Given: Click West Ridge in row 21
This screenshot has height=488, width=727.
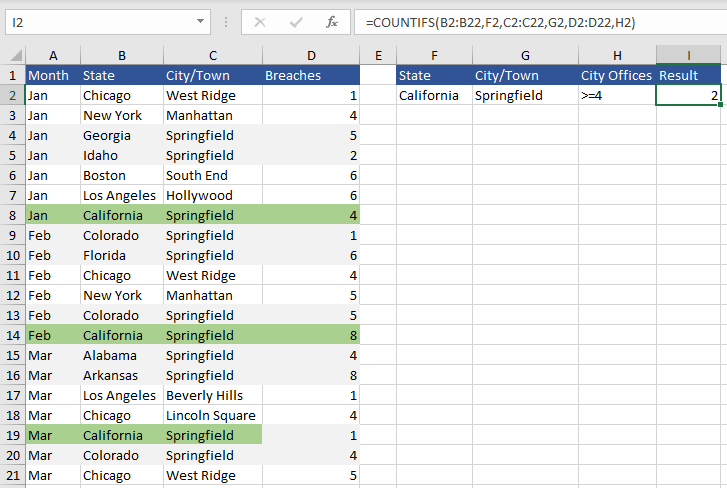Looking at the screenshot, I should point(213,475).
